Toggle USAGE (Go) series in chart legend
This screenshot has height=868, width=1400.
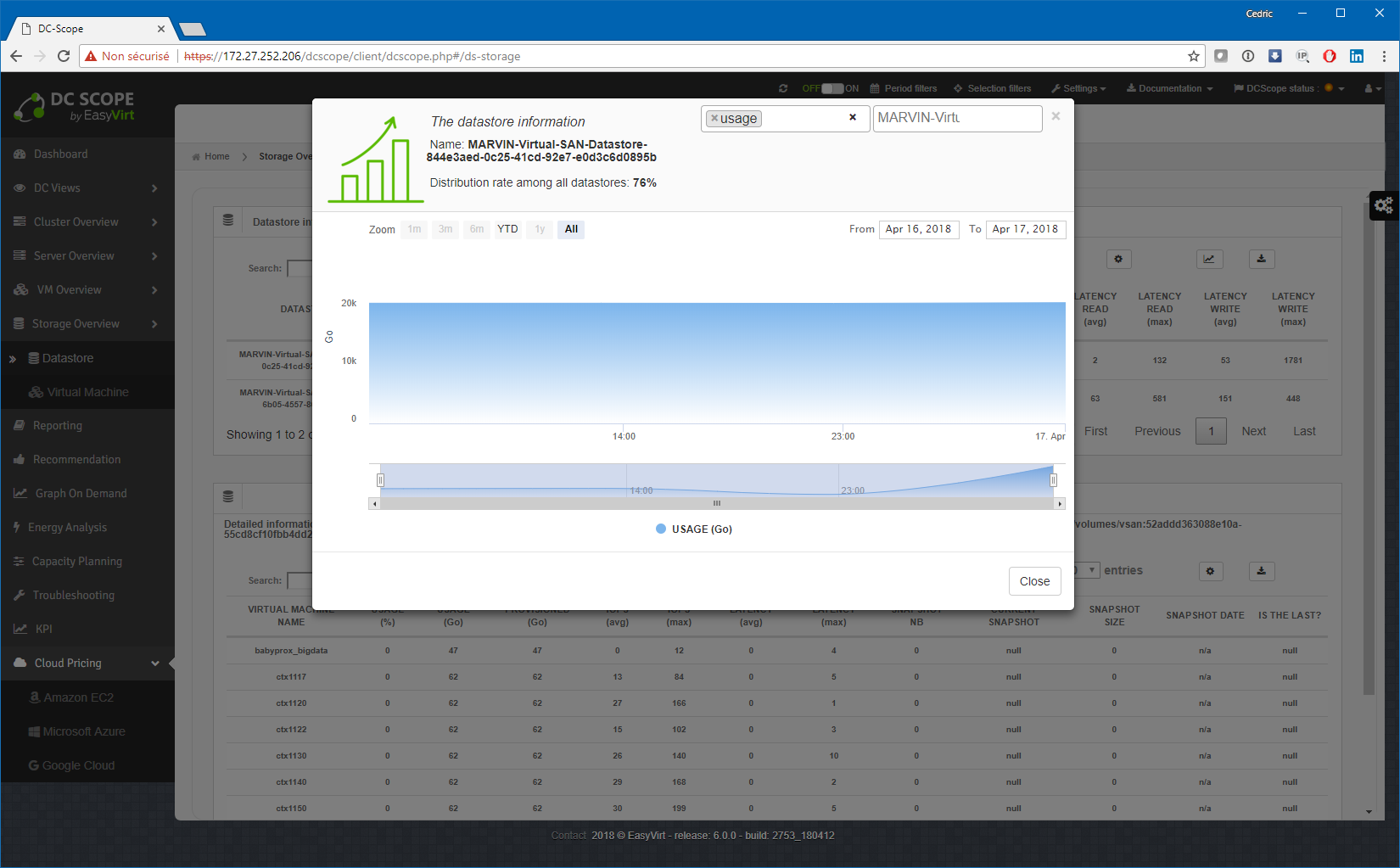click(694, 529)
